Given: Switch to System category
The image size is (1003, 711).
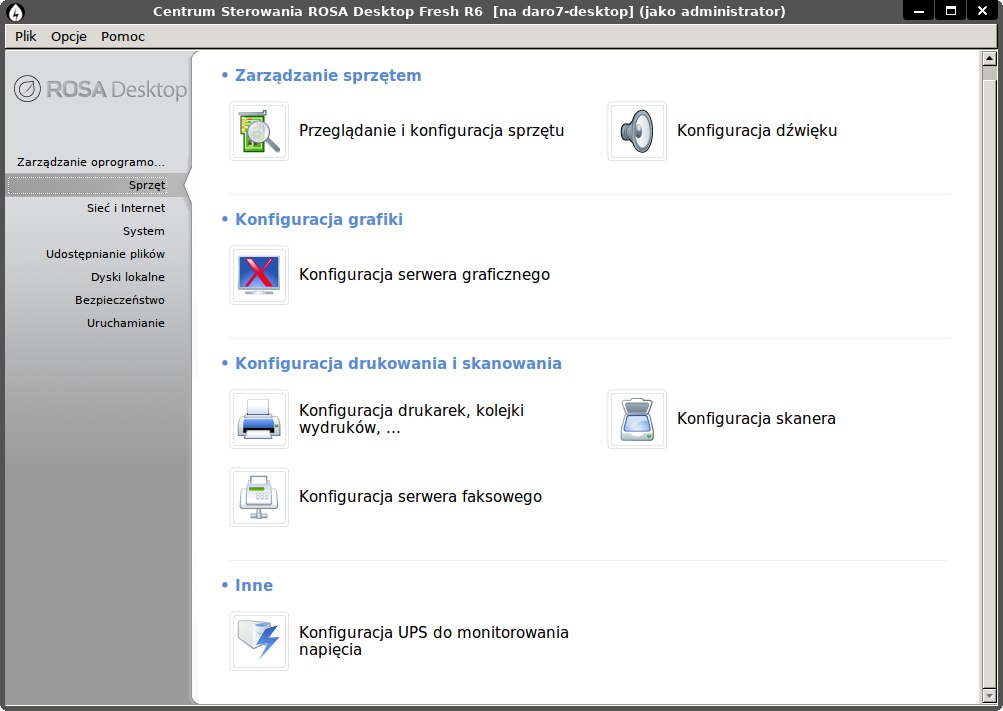Looking at the screenshot, I should click(x=144, y=231).
